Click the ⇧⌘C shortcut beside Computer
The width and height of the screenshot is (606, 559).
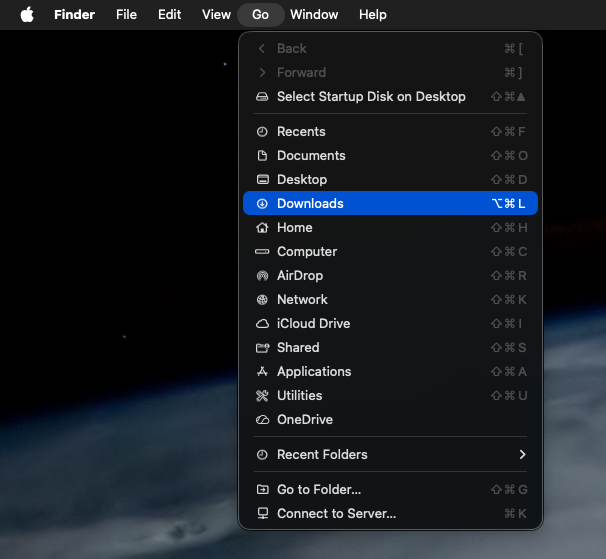(x=509, y=252)
